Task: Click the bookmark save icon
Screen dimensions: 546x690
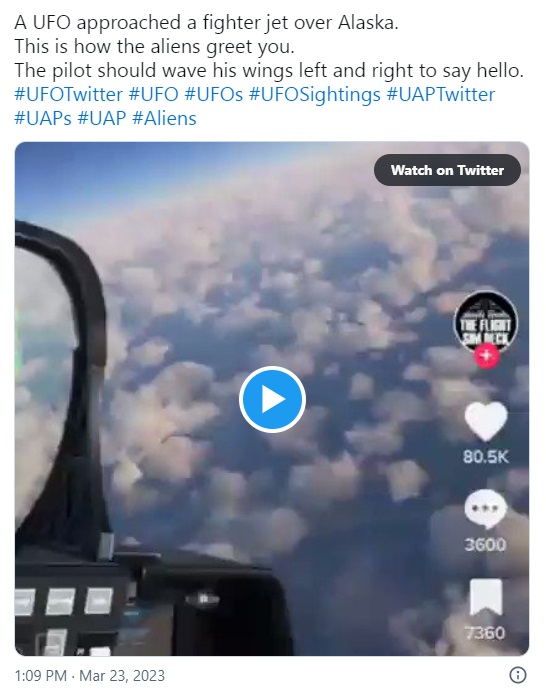Action: 486,597
